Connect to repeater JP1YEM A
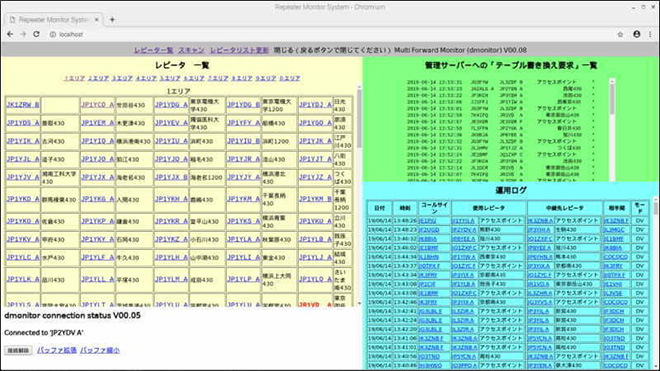Image resolution: width=660 pixels, height=371 pixels. [x=98, y=123]
